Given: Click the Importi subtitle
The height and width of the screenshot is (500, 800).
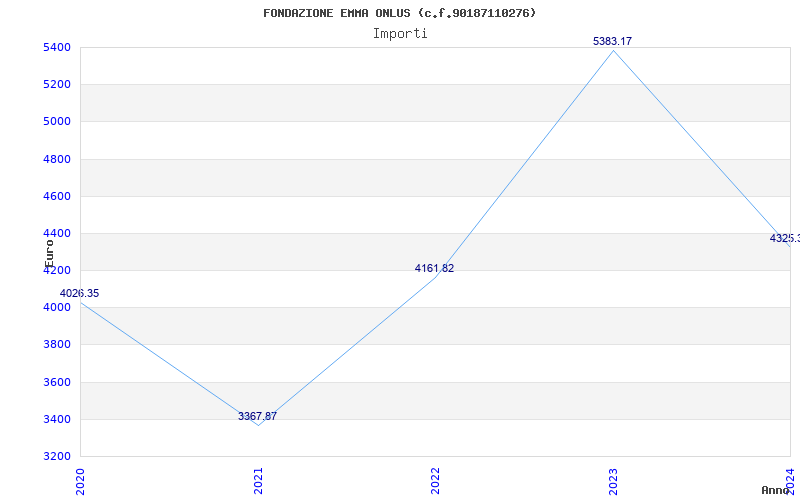Looking at the screenshot, I should [x=400, y=34].
